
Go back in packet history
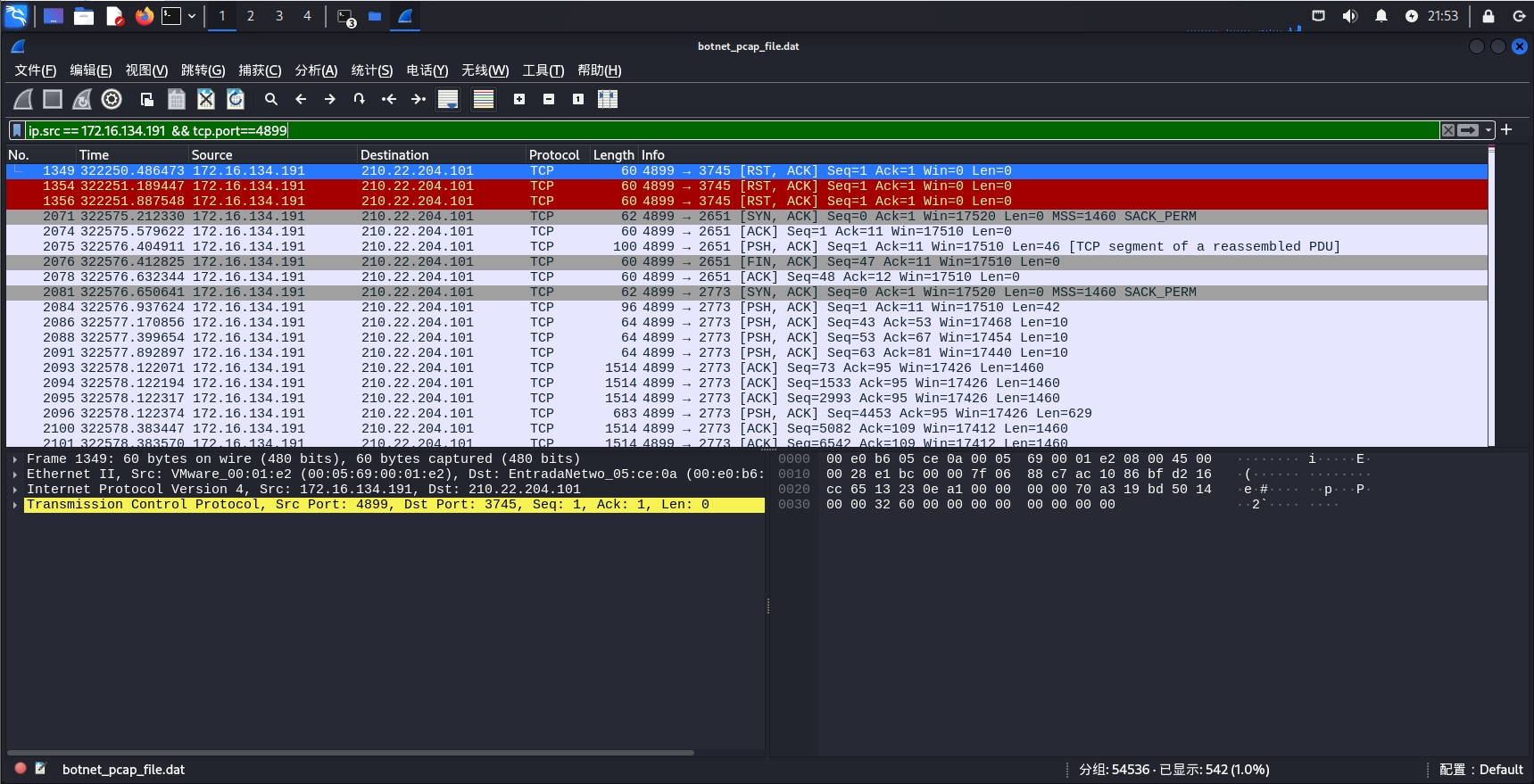301,99
